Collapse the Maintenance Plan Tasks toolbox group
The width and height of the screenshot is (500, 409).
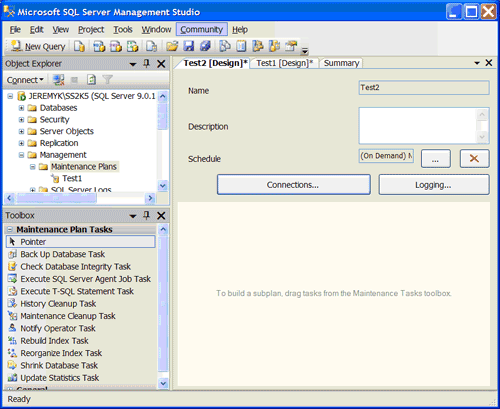(10, 229)
